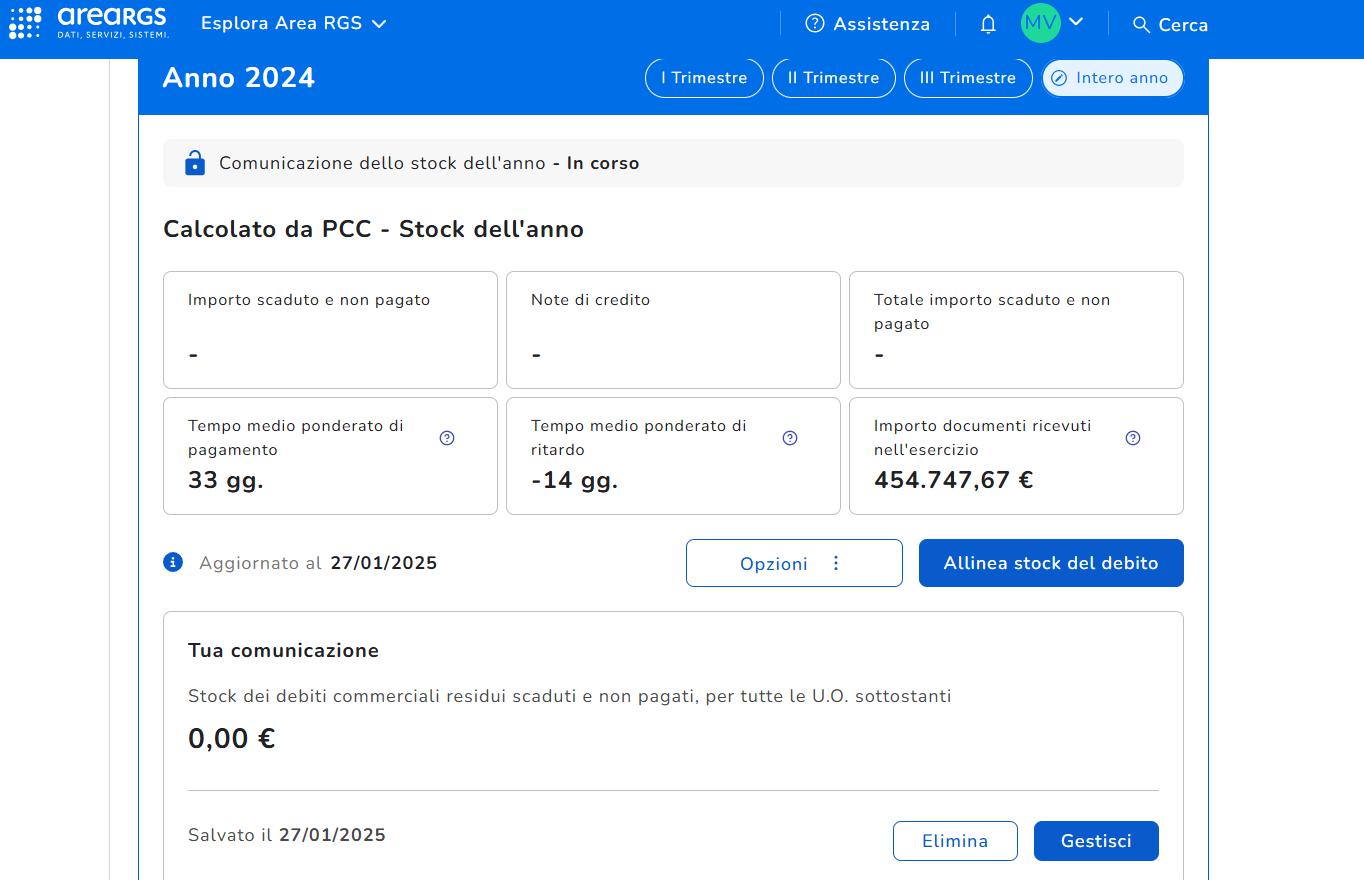Click info icon next to Aggiornato al
This screenshot has width=1364, height=880.
pyautogui.click(x=173, y=562)
